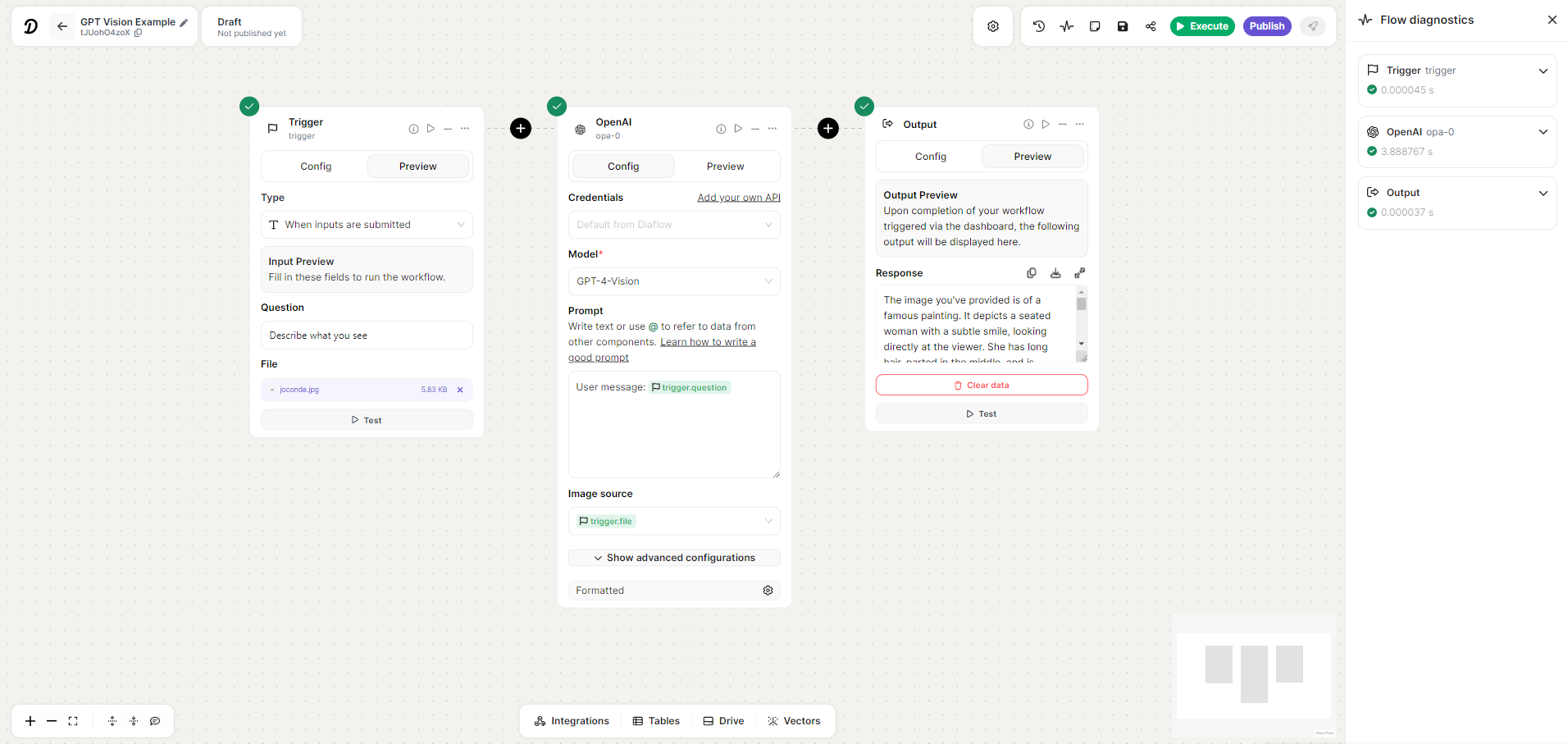Viewport: 1568px width, 744px height.
Task: Open the Model dropdown showing GPT-4-Vision
Action: click(x=673, y=281)
